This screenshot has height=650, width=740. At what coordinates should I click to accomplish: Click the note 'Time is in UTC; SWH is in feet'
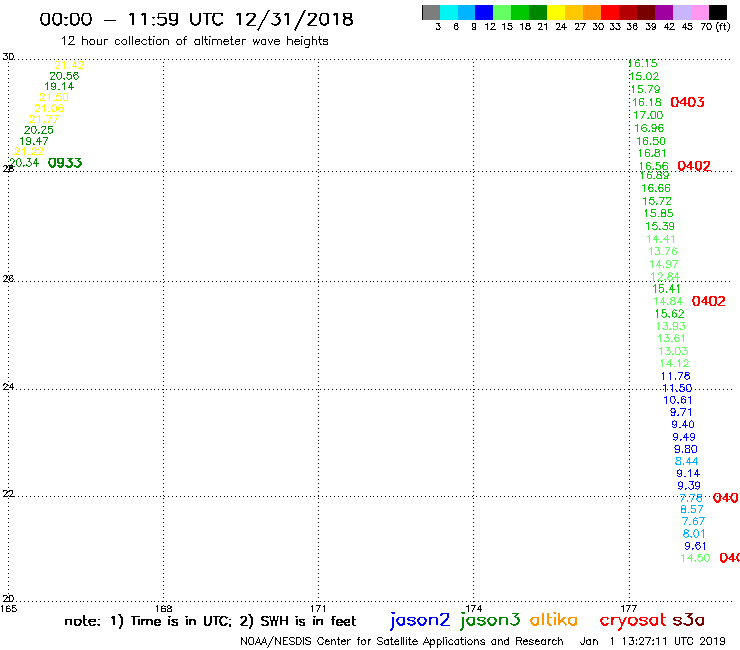[x=210, y=621]
